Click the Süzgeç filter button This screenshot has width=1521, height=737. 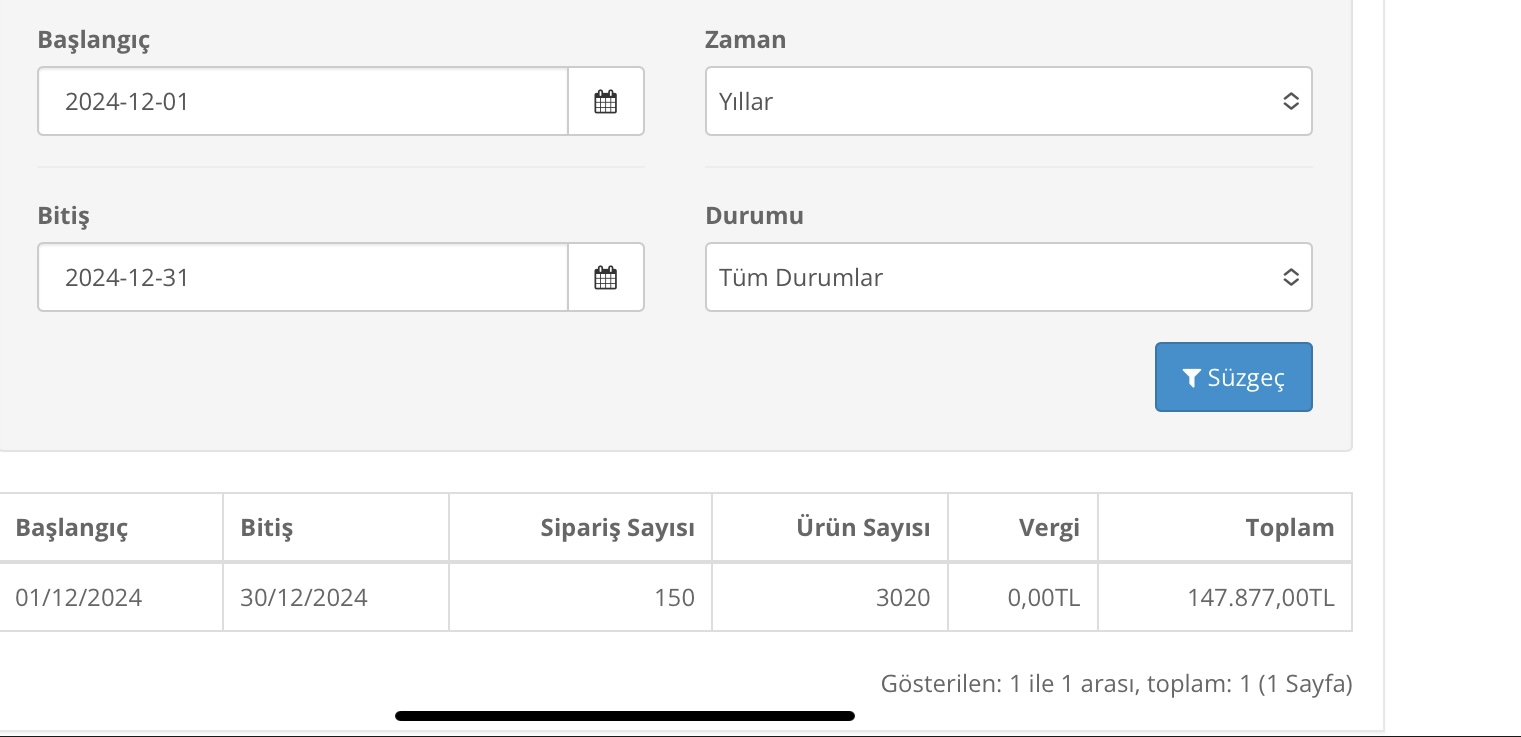1233,377
